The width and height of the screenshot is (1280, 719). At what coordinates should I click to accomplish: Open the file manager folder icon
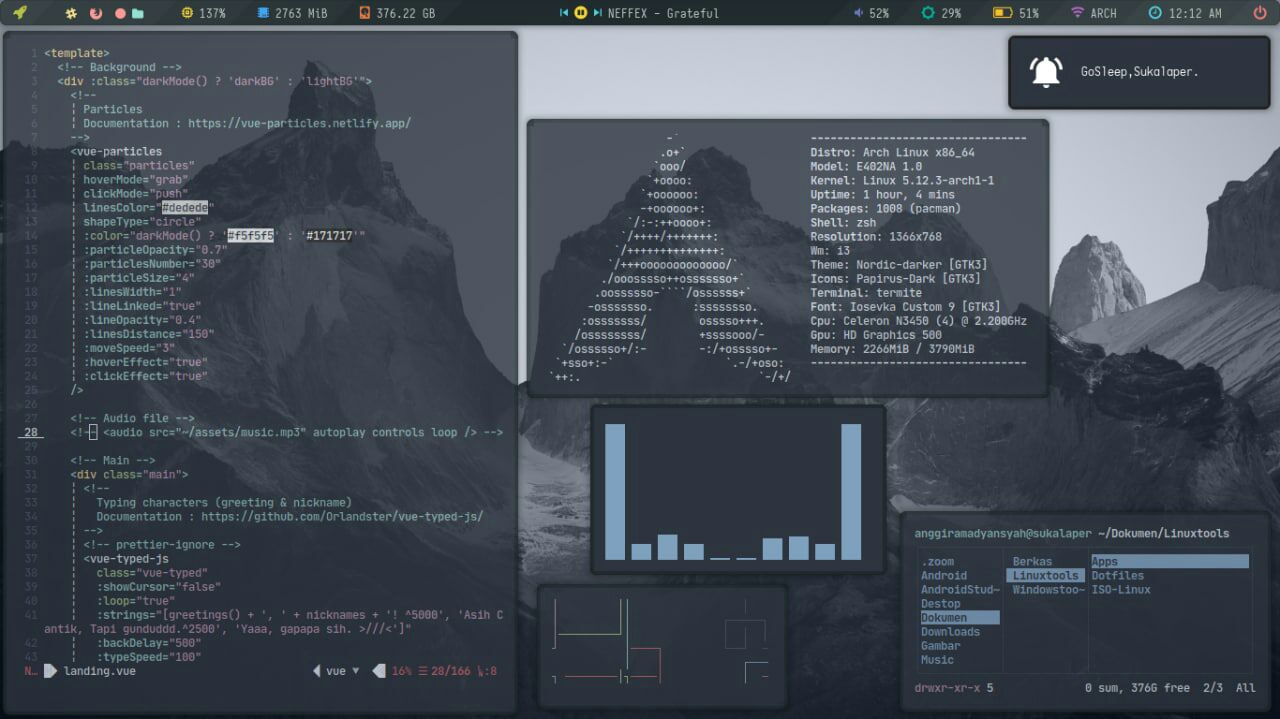tap(138, 14)
